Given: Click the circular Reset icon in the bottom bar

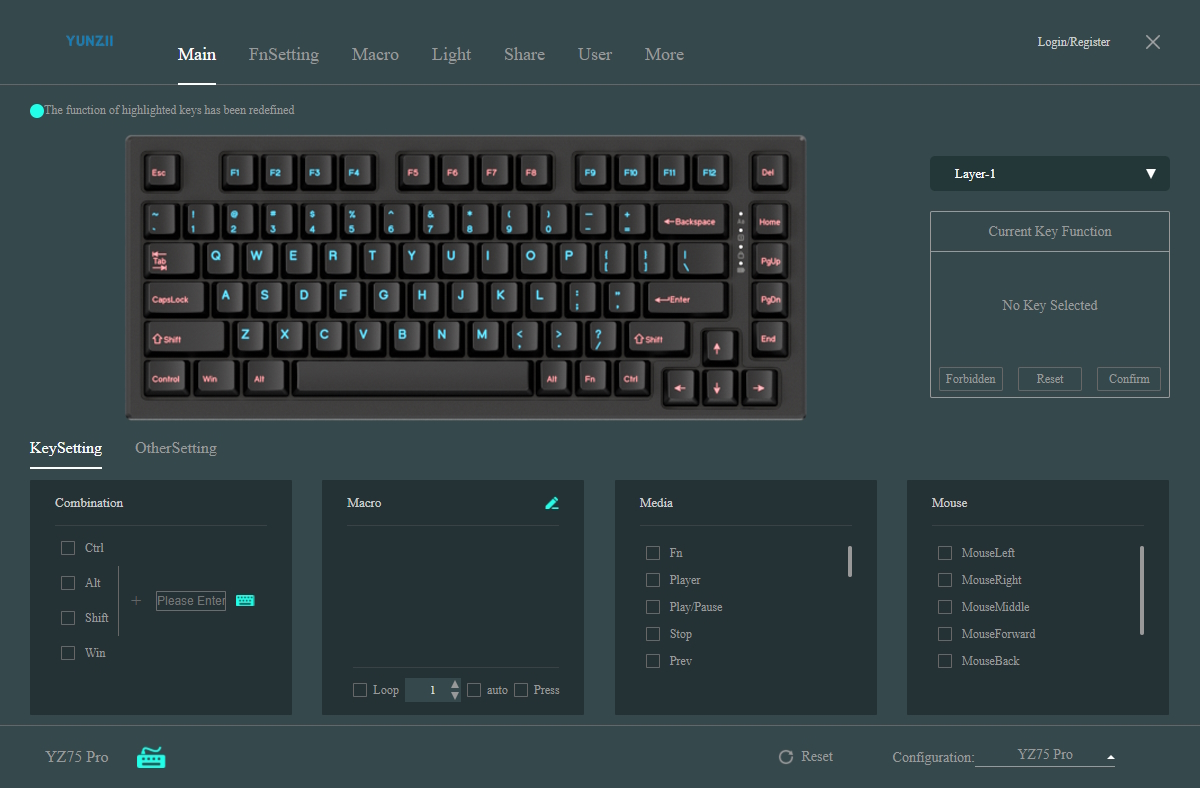Looking at the screenshot, I should (786, 757).
